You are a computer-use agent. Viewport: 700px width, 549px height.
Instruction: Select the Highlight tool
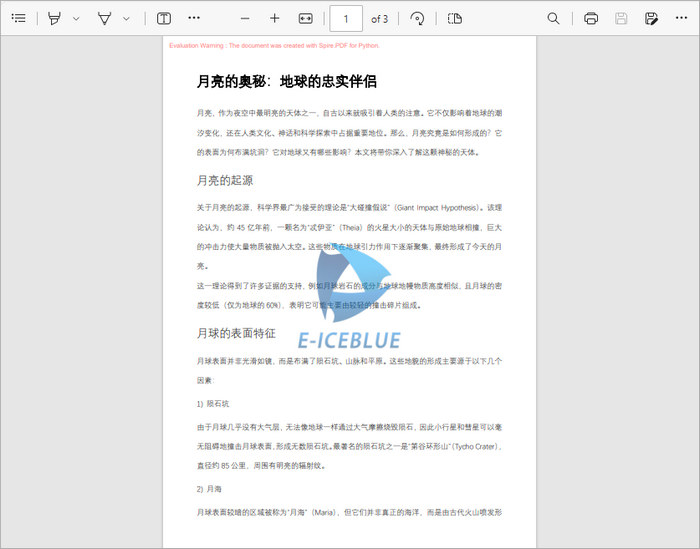click(x=54, y=19)
